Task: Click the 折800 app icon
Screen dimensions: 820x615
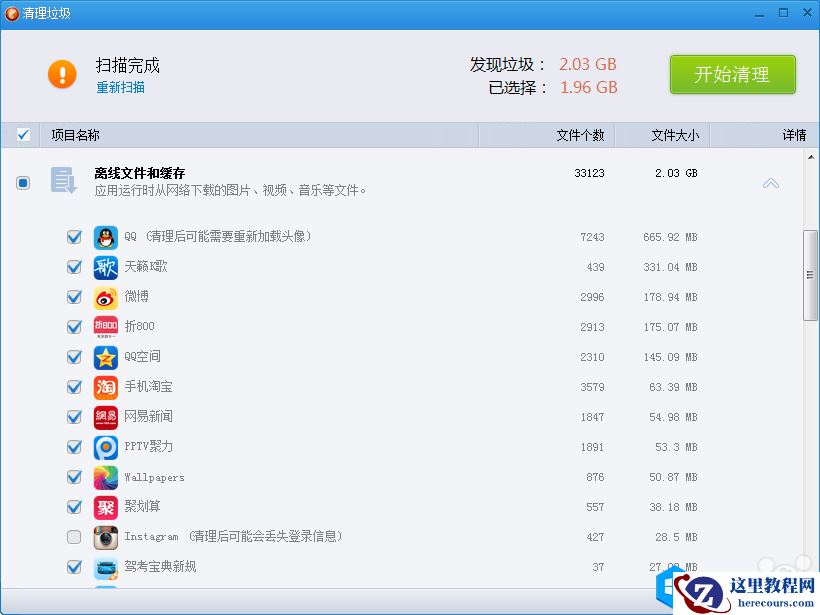Action: (x=105, y=327)
